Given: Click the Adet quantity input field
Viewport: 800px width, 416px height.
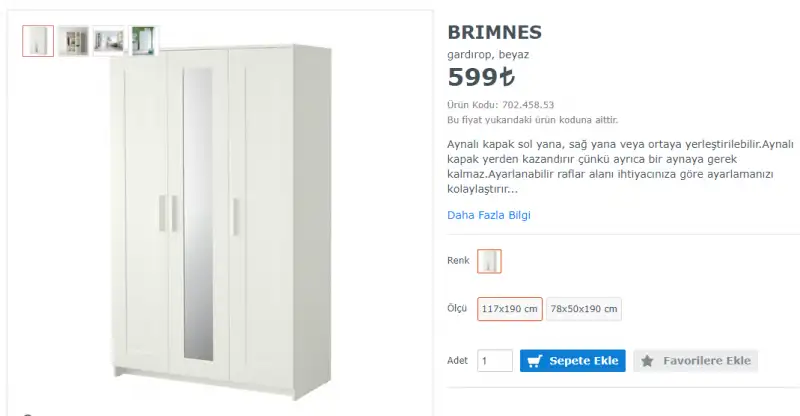Looking at the screenshot, I should click(x=495, y=361).
